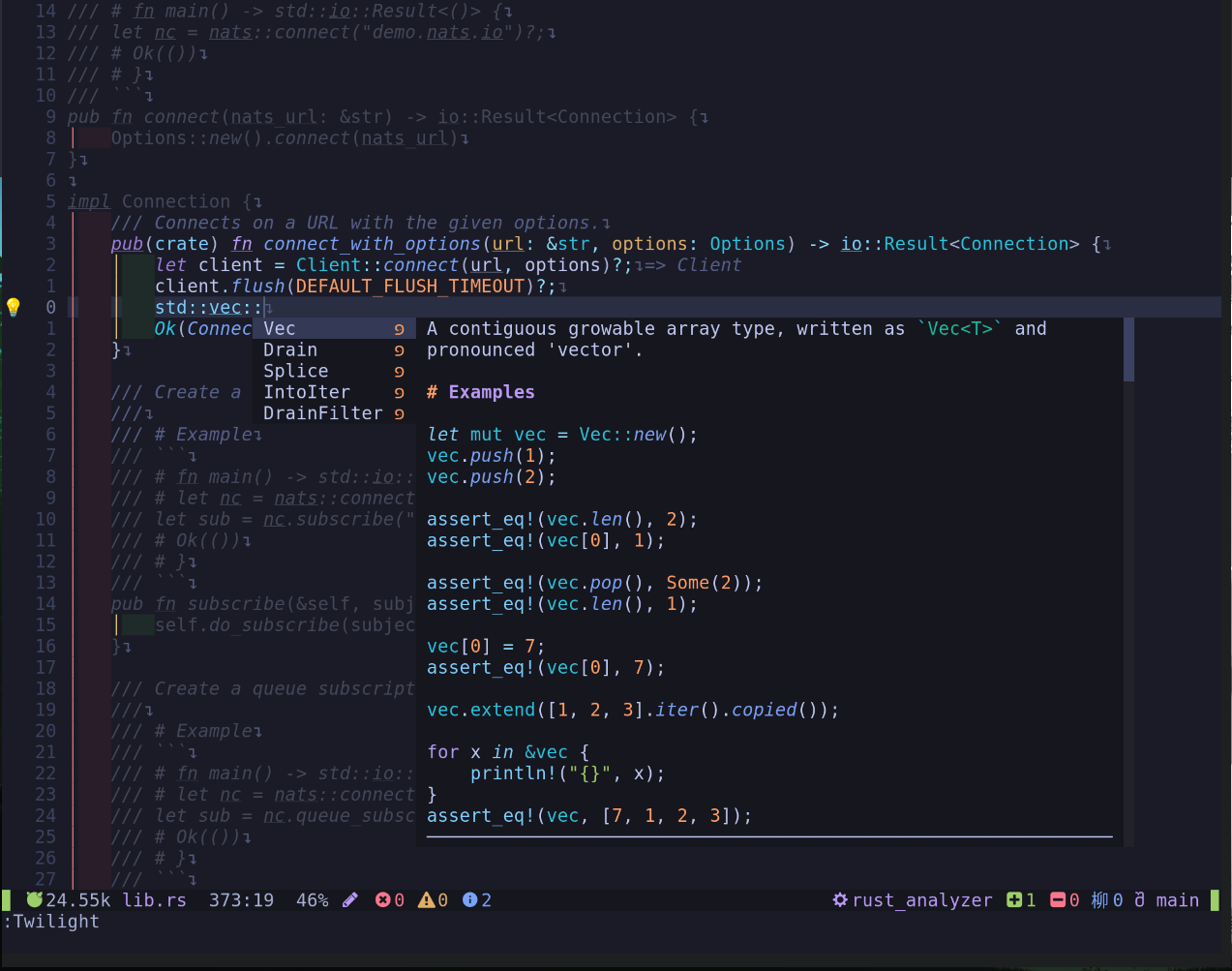Click the lib.rs filename in statusline
Viewport: 1232px width, 971px height.
[155, 900]
